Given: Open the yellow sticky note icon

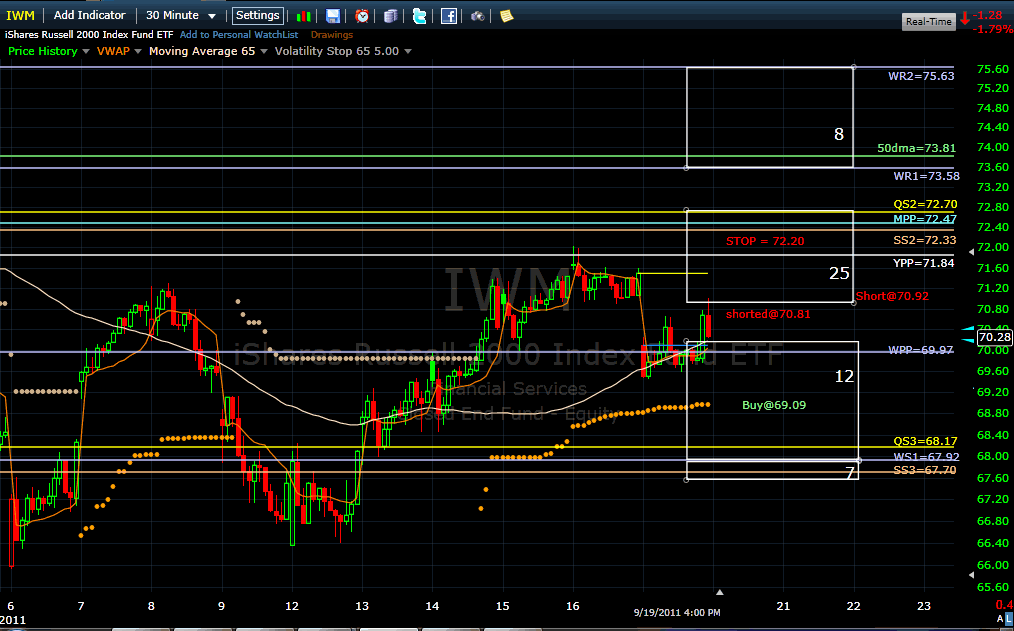Looking at the screenshot, I should (x=506, y=16).
